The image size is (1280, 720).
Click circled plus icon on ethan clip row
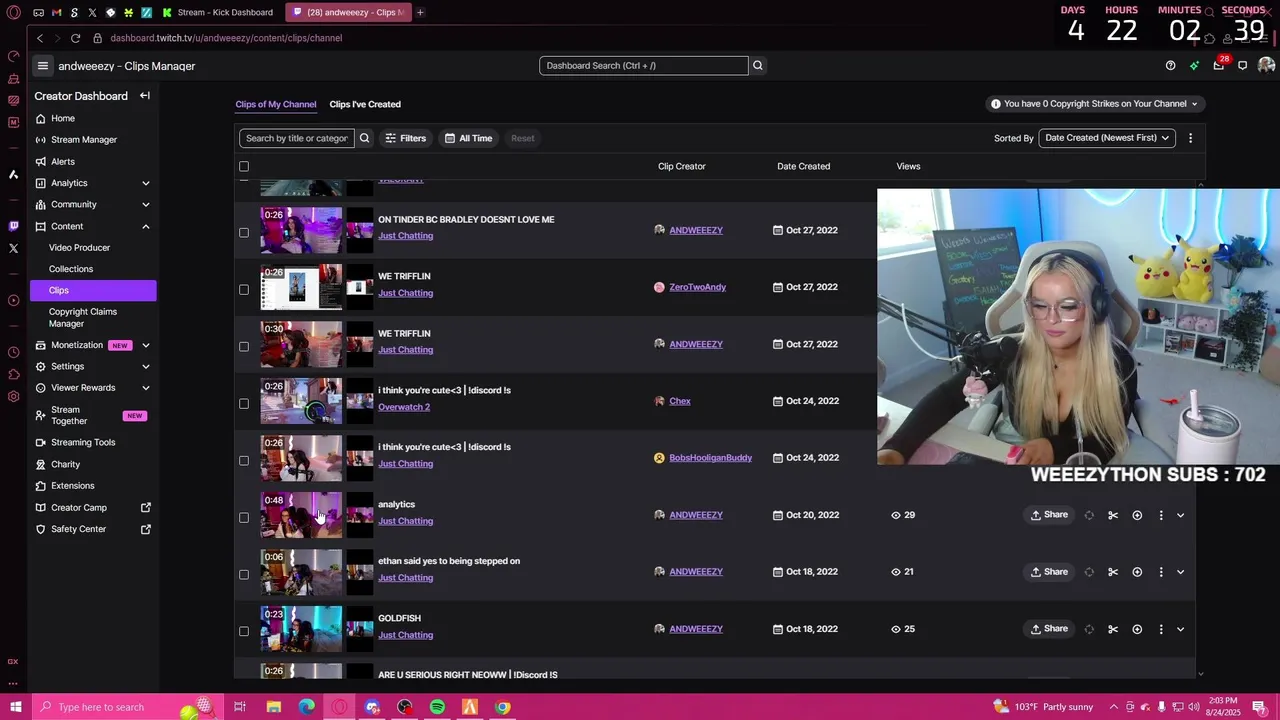tap(1137, 572)
